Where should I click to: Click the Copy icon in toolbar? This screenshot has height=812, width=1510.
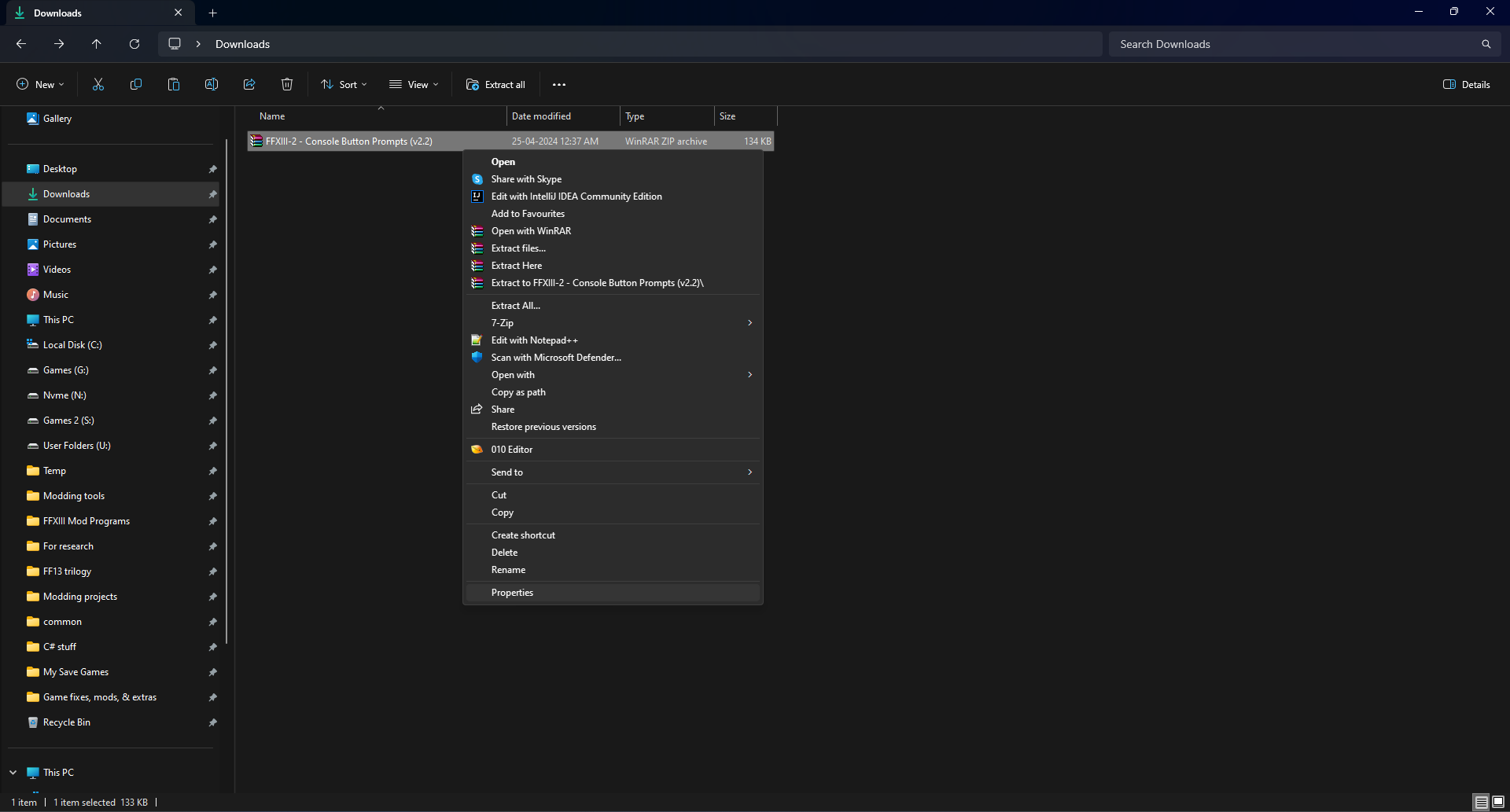[136, 84]
